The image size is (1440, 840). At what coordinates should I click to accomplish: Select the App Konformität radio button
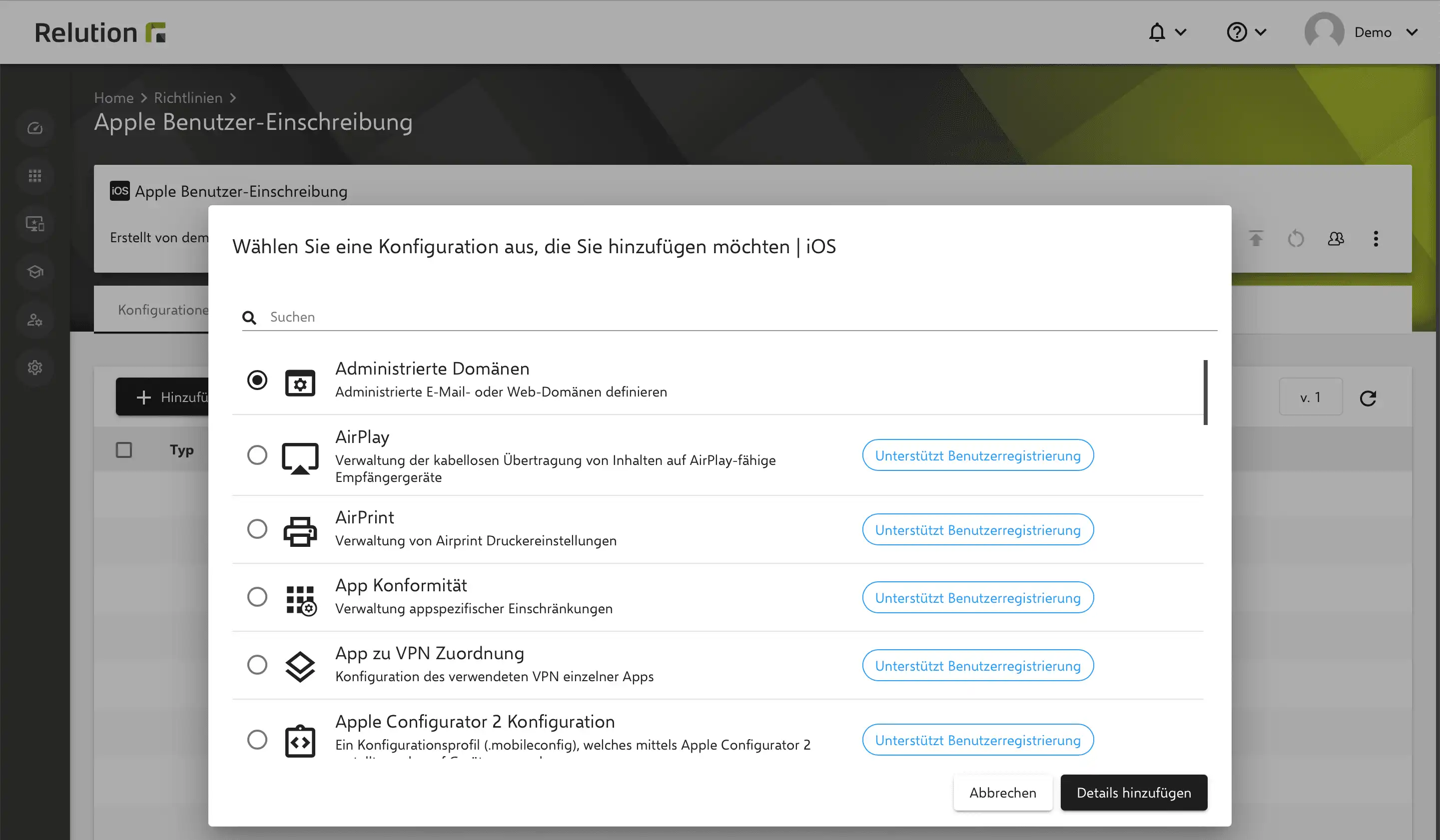(256, 597)
